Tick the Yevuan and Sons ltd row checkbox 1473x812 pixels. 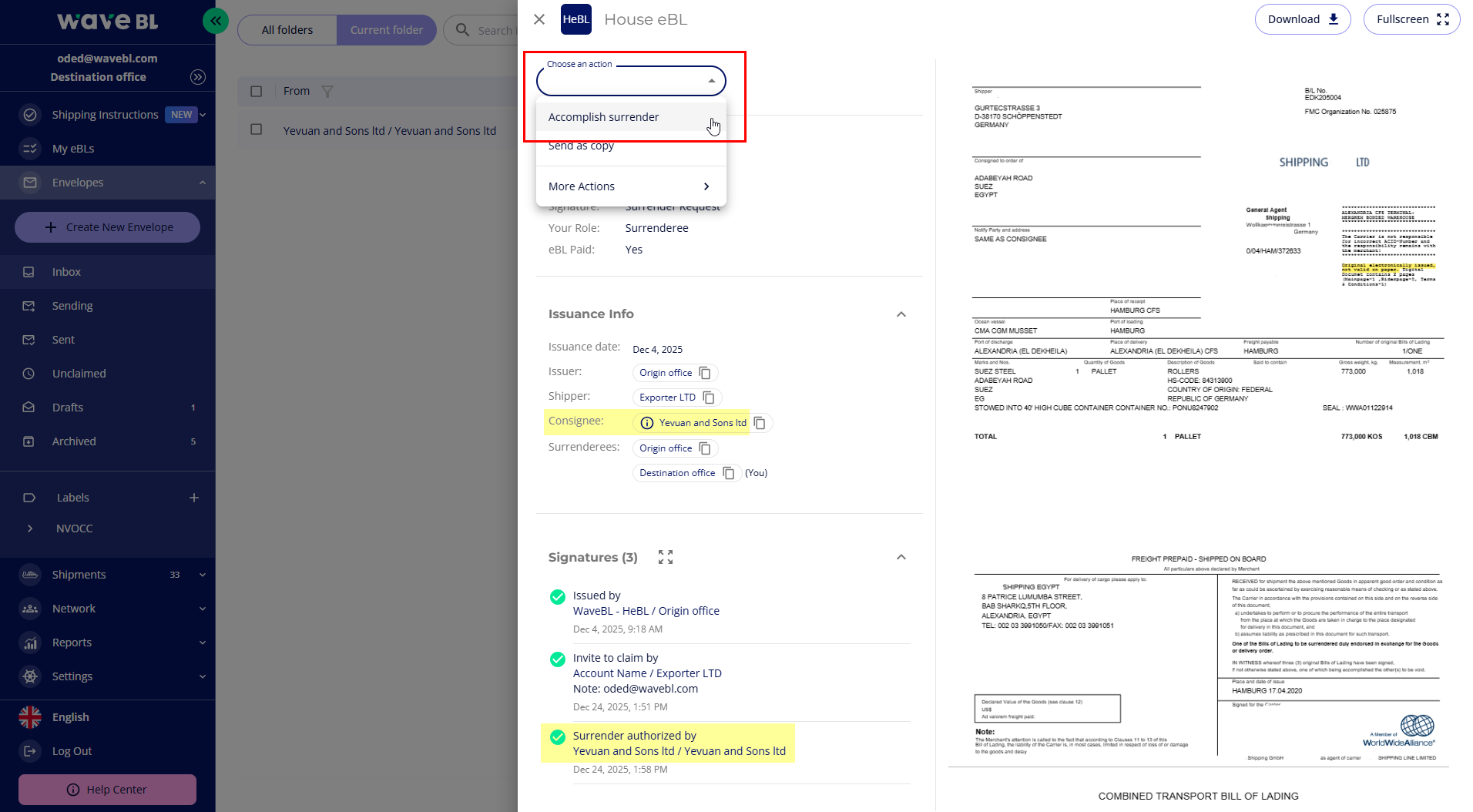(x=257, y=129)
